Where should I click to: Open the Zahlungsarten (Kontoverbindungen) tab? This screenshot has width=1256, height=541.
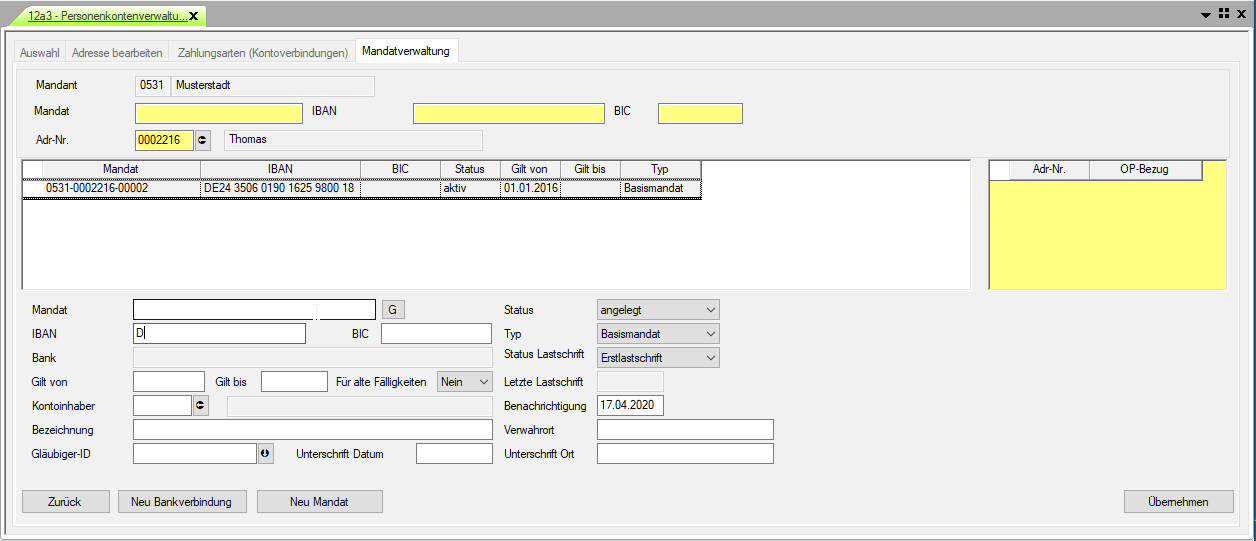[x=262, y=52]
